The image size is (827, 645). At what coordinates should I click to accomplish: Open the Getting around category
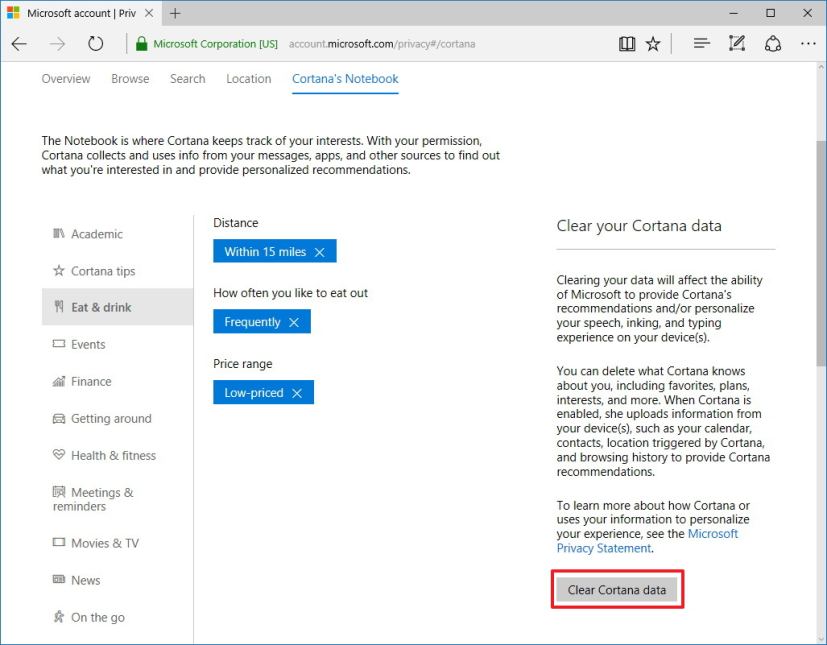tap(117, 418)
